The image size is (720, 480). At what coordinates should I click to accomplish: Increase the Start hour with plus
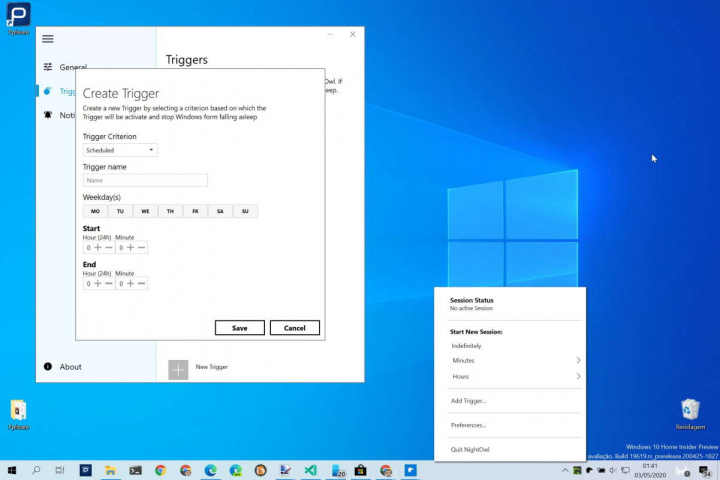(98, 247)
